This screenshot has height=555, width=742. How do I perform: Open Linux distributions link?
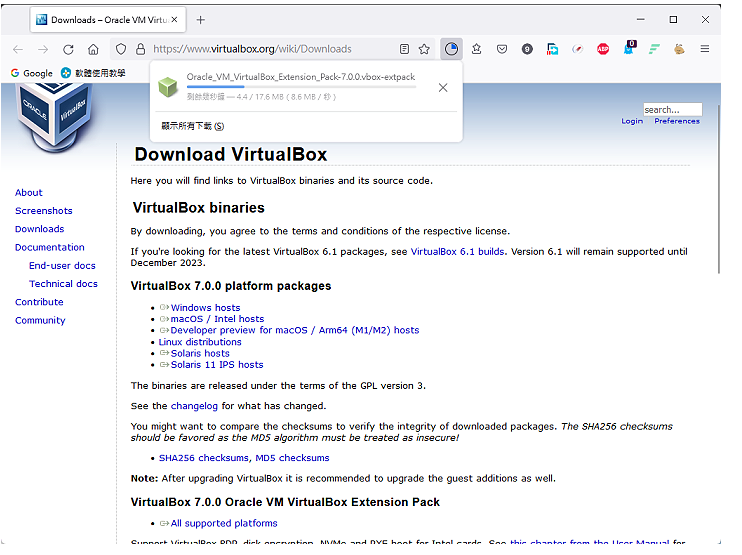(x=200, y=342)
